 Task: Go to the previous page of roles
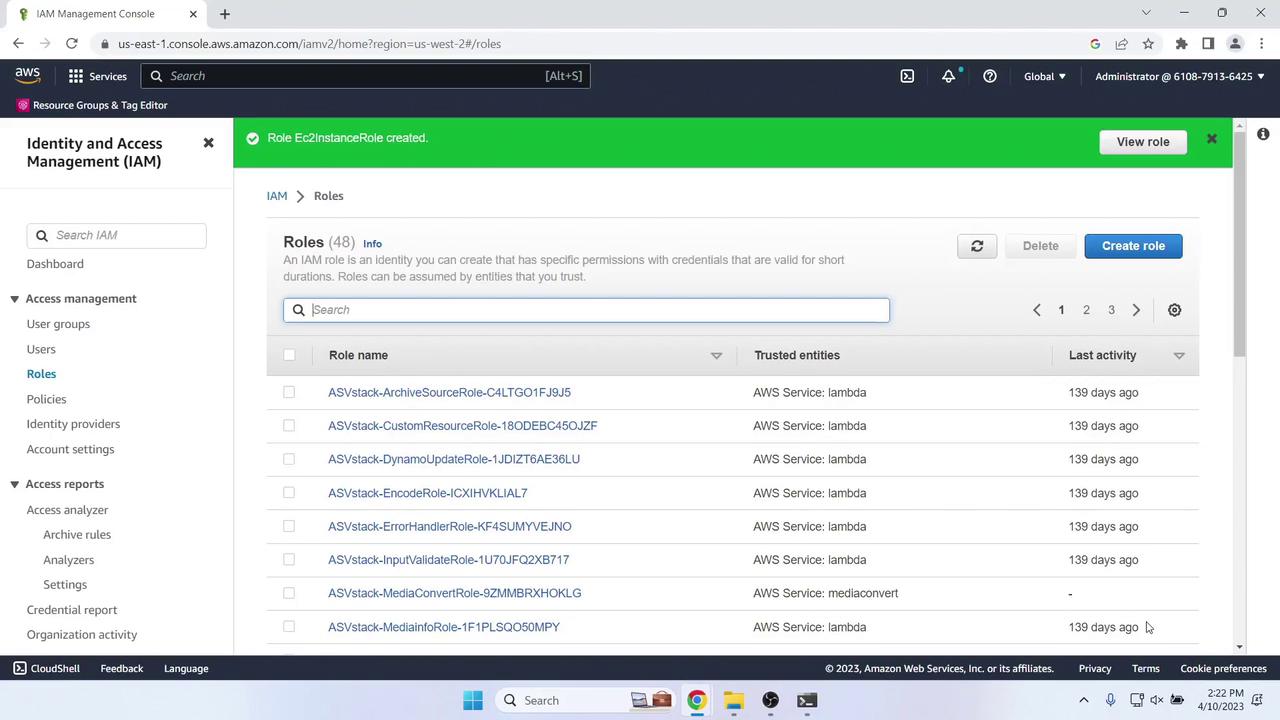click(x=1037, y=310)
